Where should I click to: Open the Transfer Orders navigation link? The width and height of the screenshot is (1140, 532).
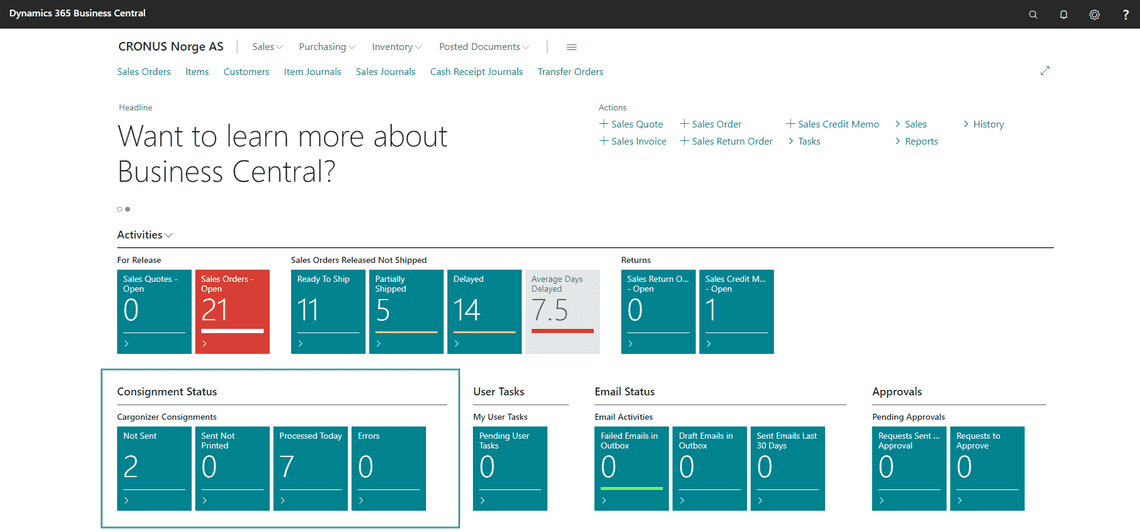click(571, 72)
